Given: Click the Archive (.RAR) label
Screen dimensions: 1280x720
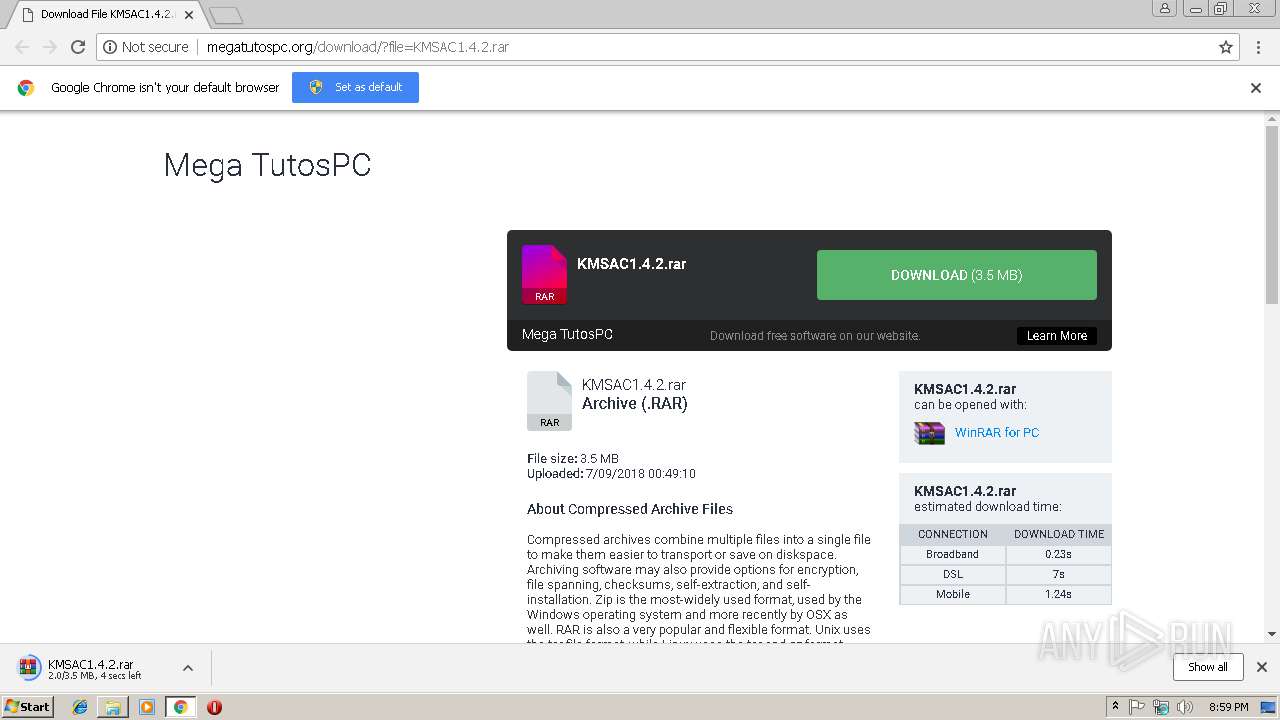Looking at the screenshot, I should coord(635,404).
